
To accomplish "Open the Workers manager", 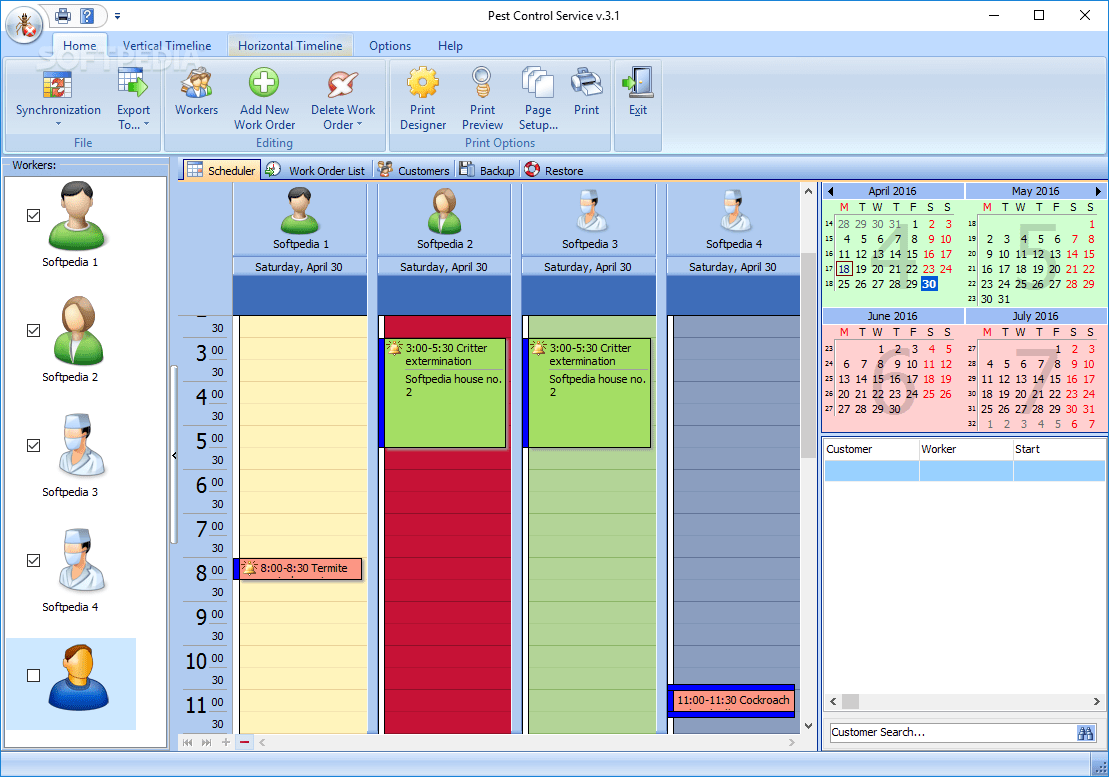I will coord(197,92).
